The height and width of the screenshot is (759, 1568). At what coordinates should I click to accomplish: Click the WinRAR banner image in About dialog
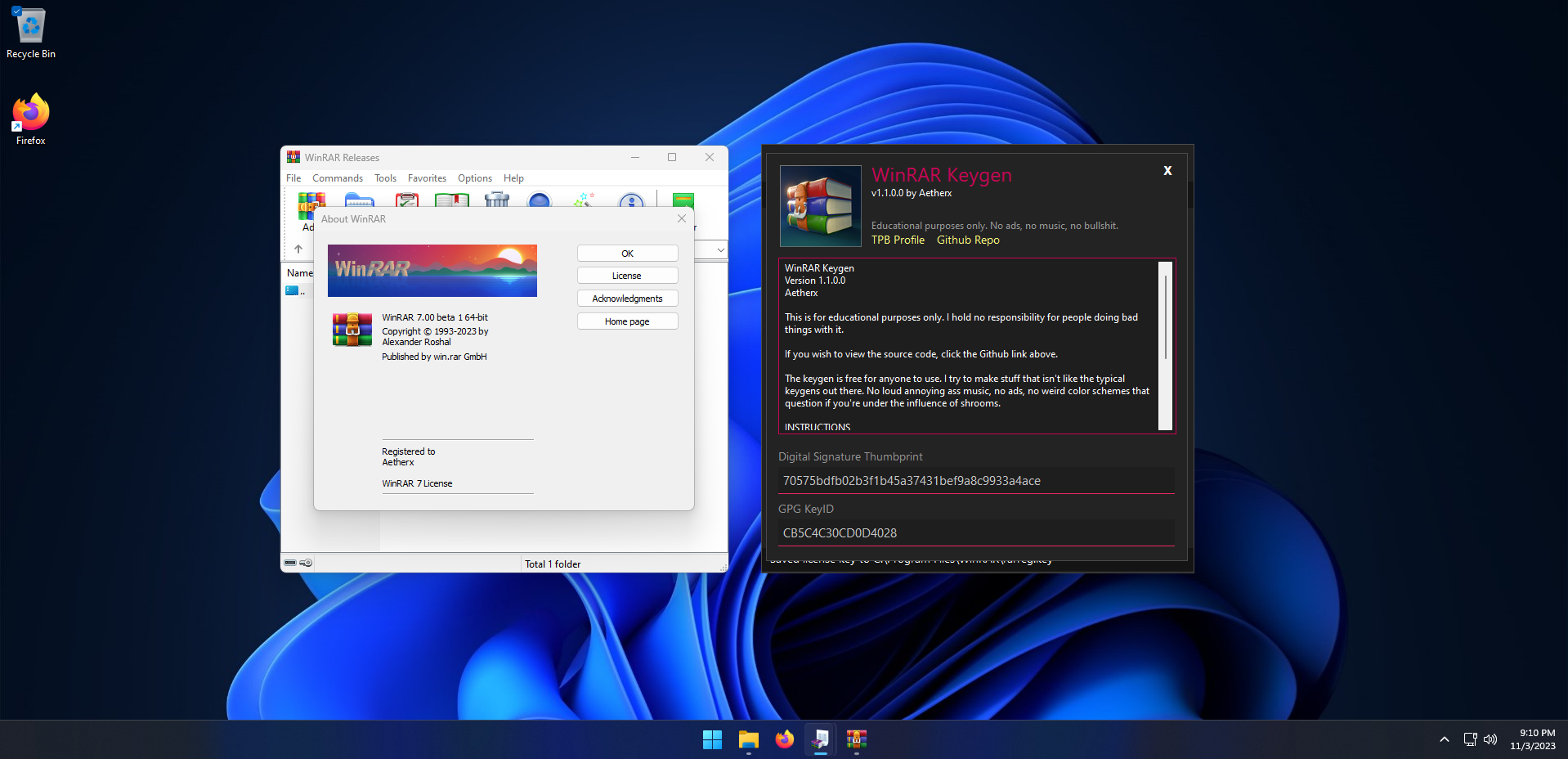coord(432,271)
